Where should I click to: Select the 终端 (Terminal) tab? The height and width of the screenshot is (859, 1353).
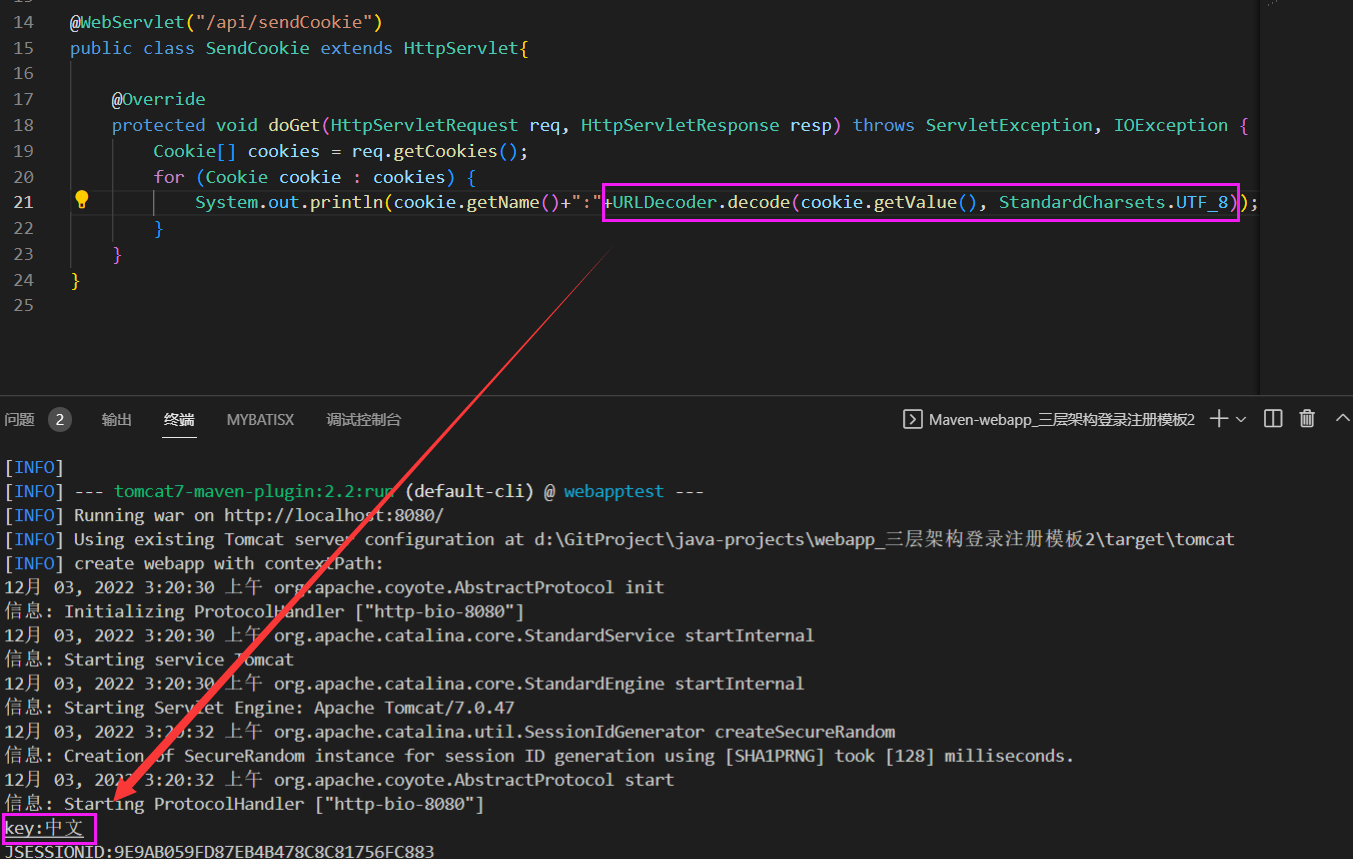(x=180, y=420)
